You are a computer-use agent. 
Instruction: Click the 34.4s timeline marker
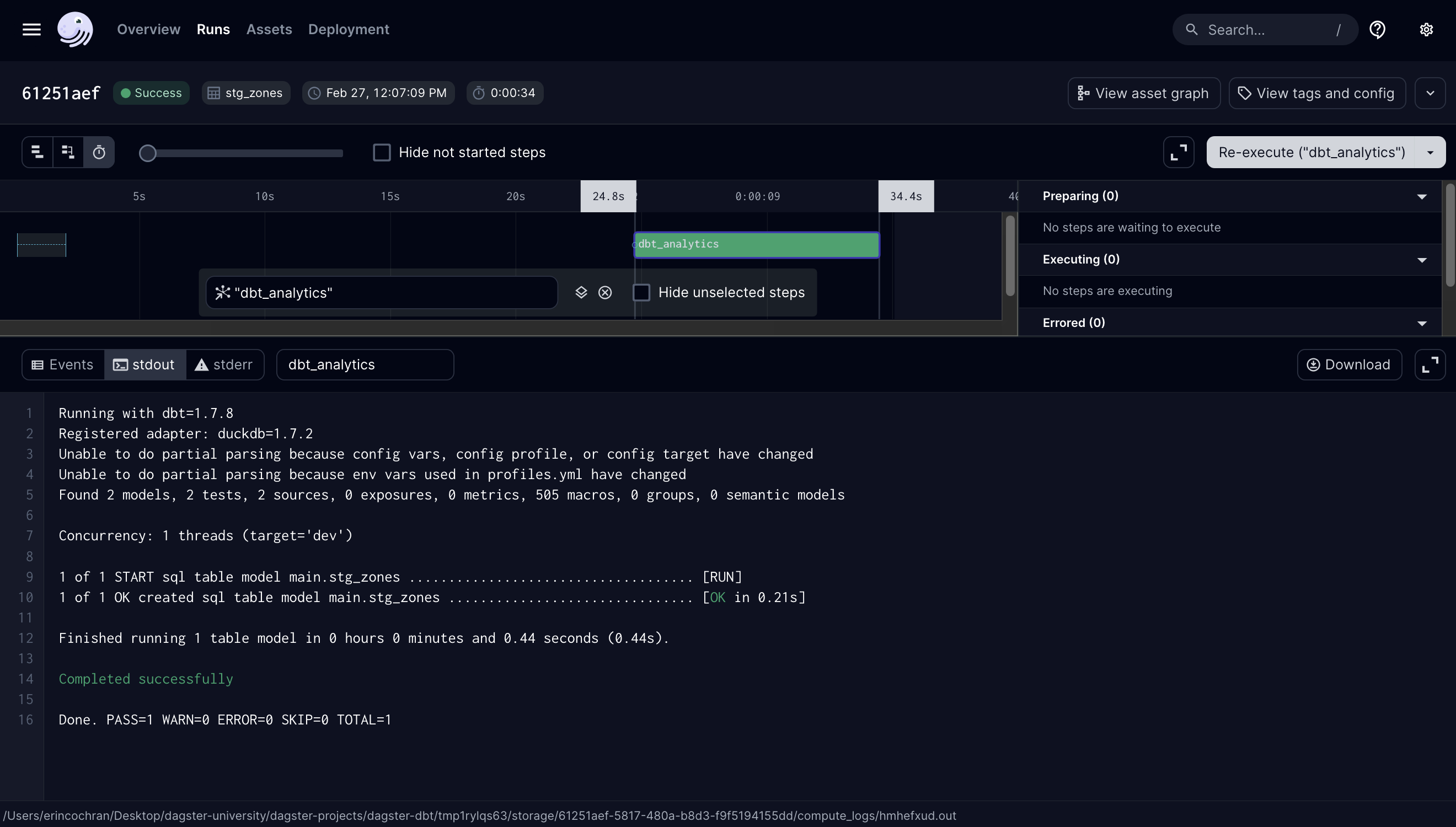coord(906,196)
